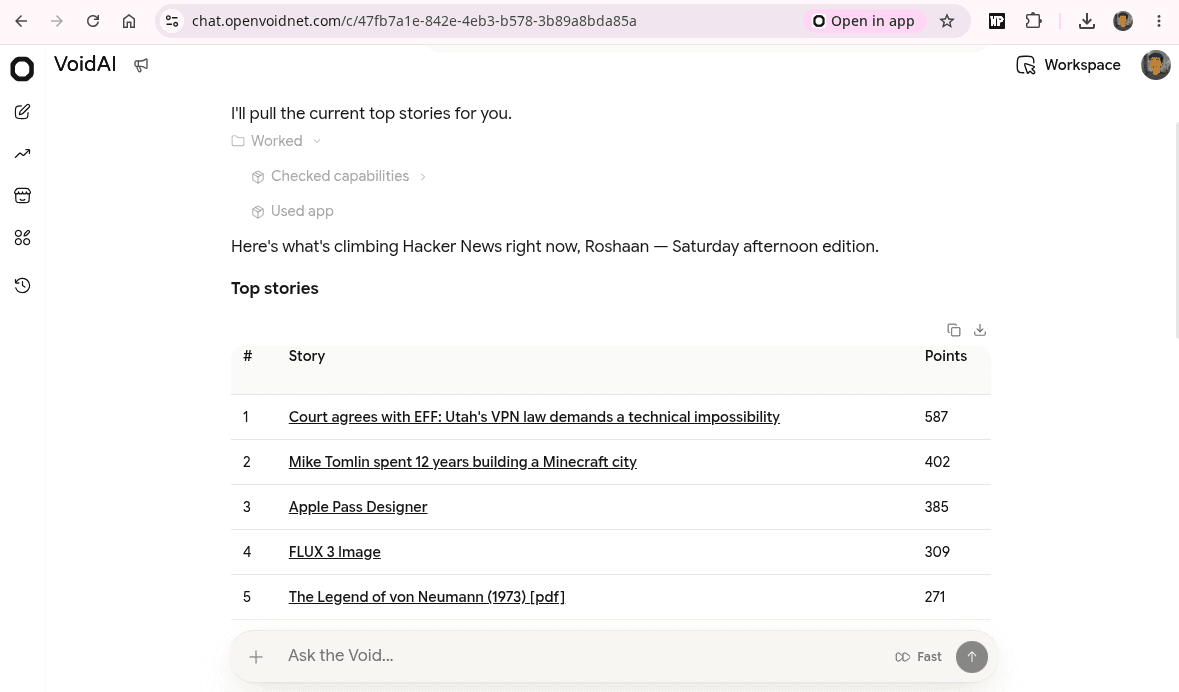The width and height of the screenshot is (1179, 692).
Task: Click the Story column header
Action: tap(307, 356)
